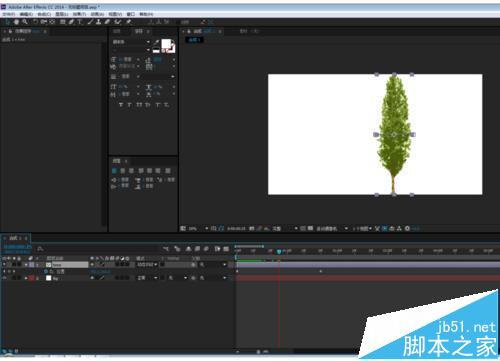This screenshot has height=361, width=500.
Task: Select the Rectangle shape tool
Action: click(x=63, y=22)
